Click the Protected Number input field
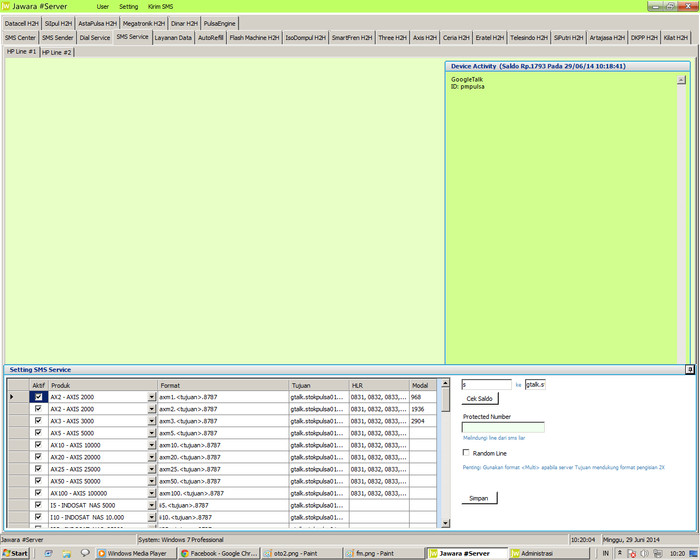 point(503,427)
